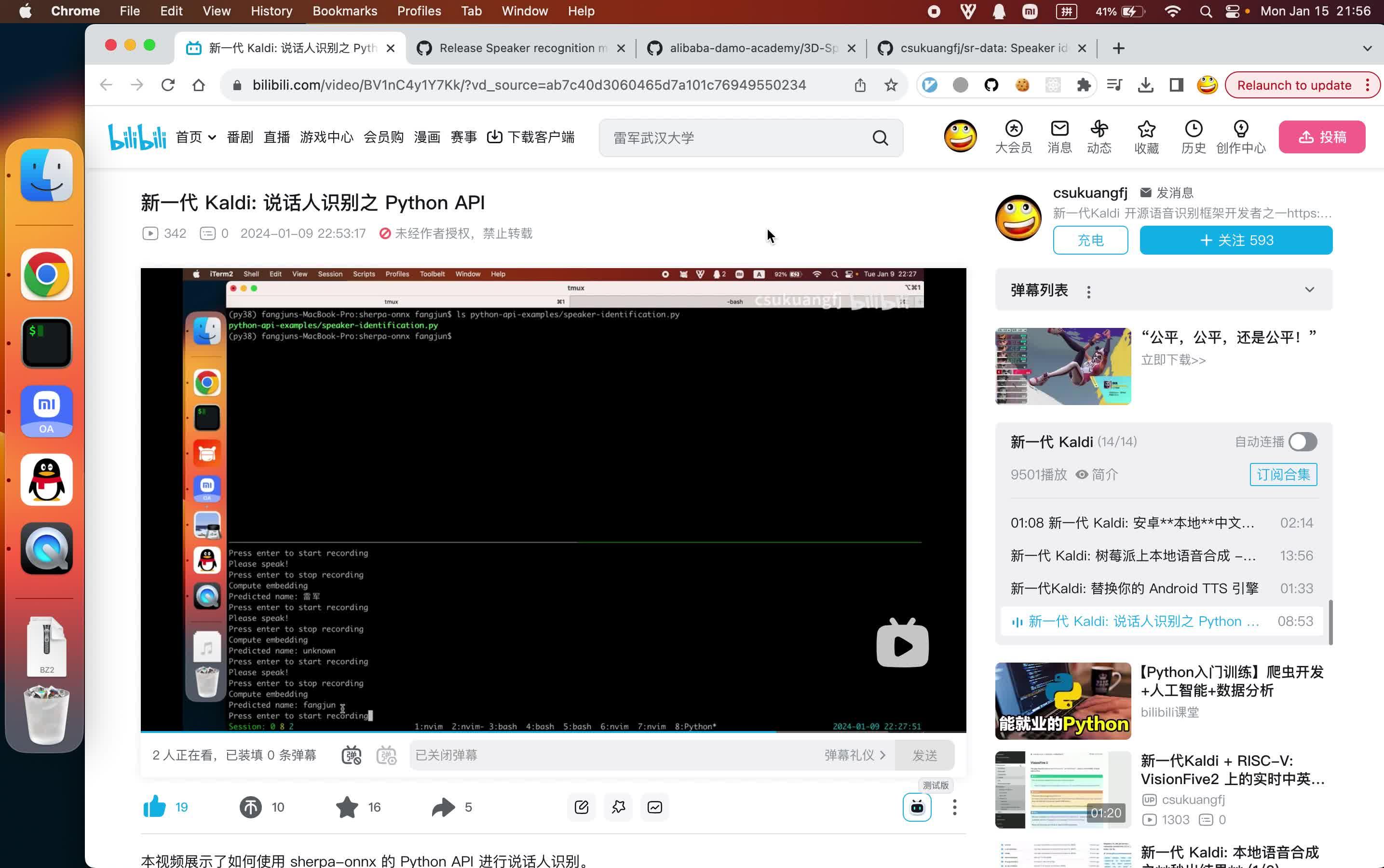The image size is (1384, 868).
Task: Expand the 弹幕列表 panel chevron
Action: pos(1309,289)
